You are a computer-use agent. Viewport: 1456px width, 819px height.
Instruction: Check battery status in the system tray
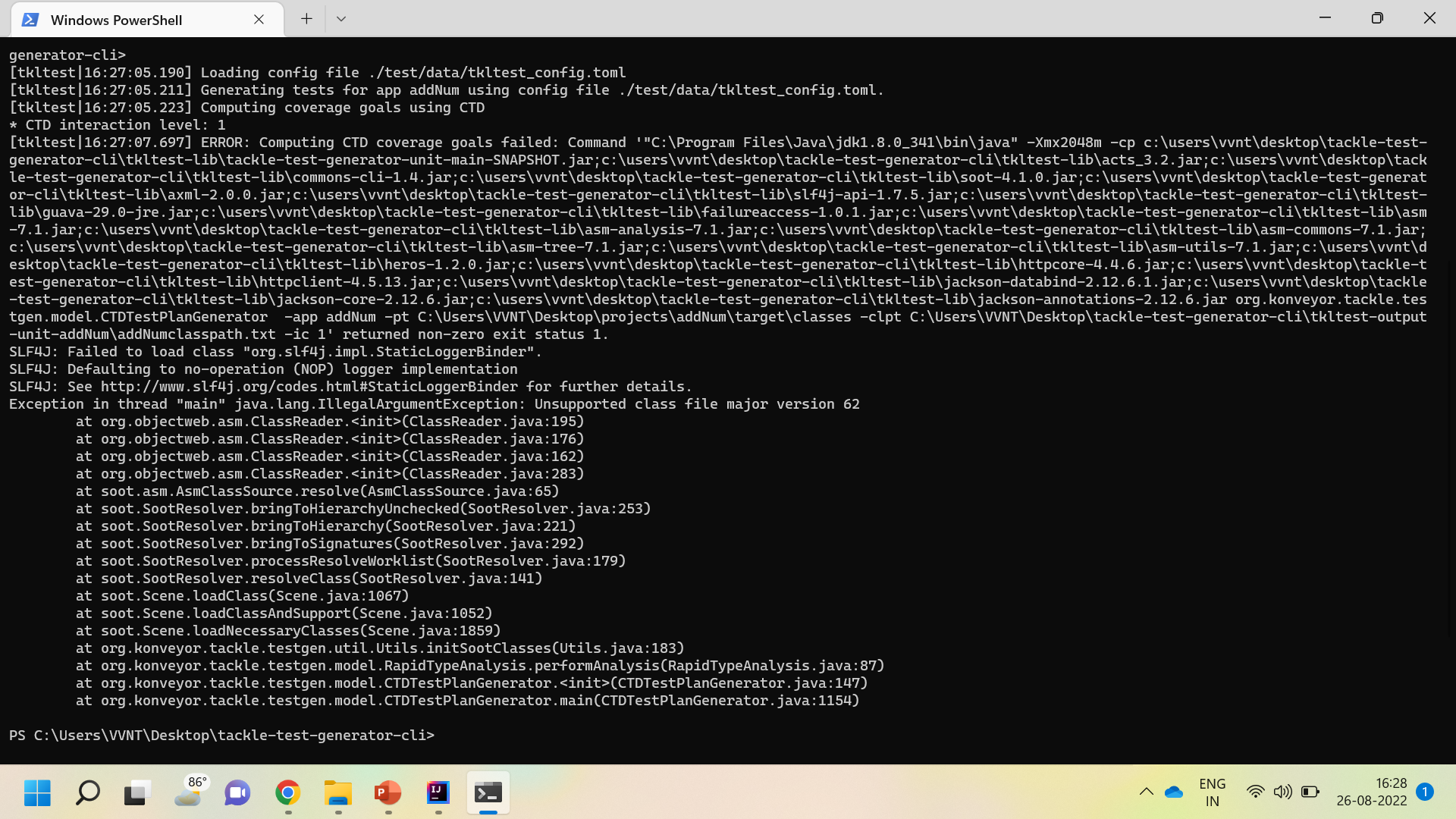[1311, 792]
